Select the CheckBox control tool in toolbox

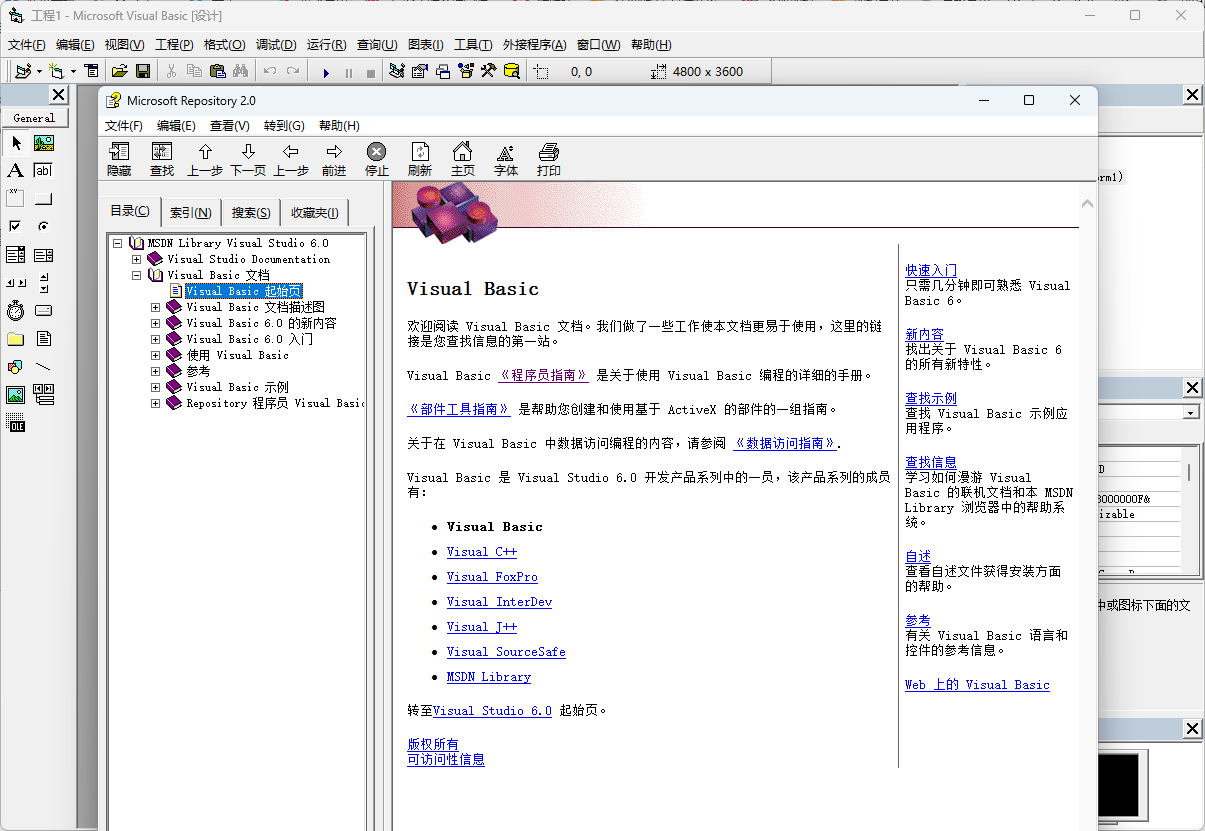15,227
